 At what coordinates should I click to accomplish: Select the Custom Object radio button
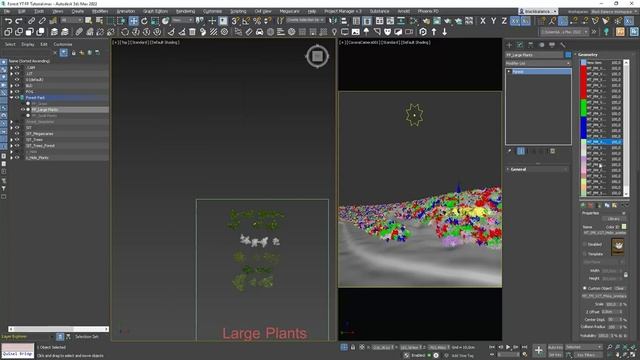pyautogui.click(x=584, y=288)
